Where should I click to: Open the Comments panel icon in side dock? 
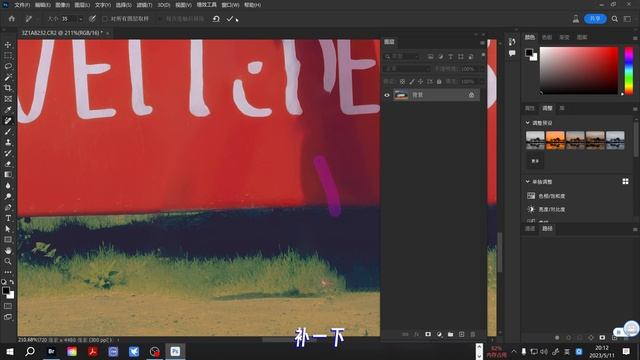[x=512, y=53]
